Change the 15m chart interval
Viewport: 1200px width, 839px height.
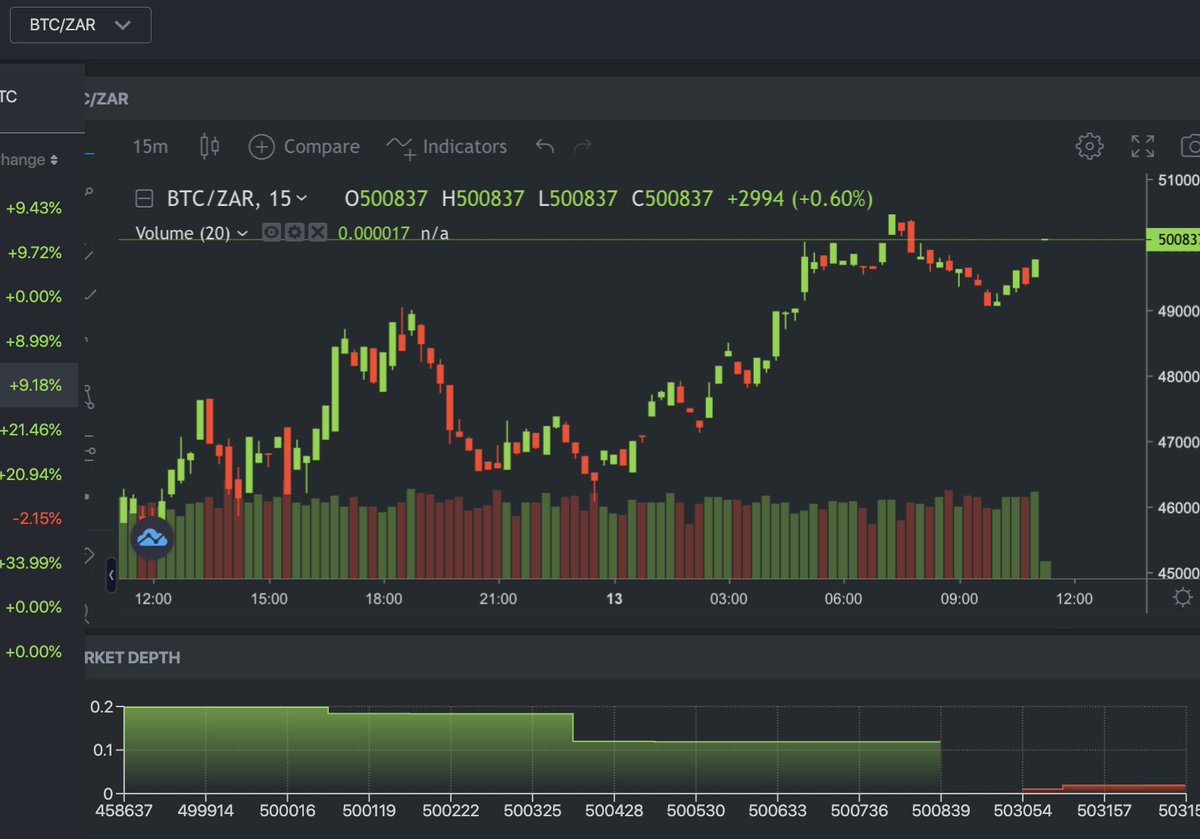[150, 147]
